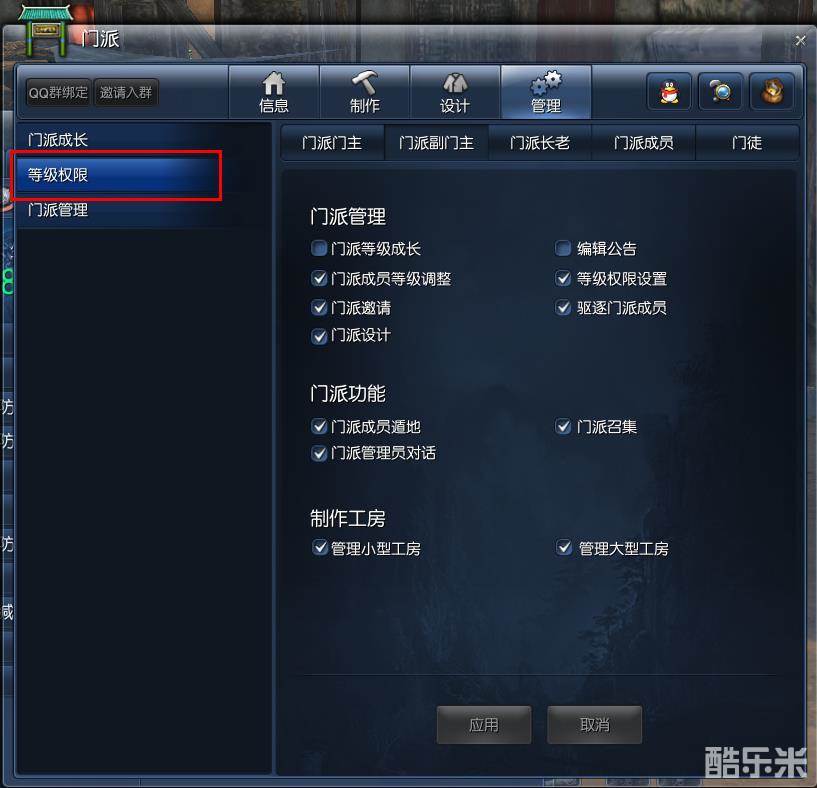Uncheck the 门派召集 checkbox
This screenshot has width=817, height=788.
(x=563, y=427)
